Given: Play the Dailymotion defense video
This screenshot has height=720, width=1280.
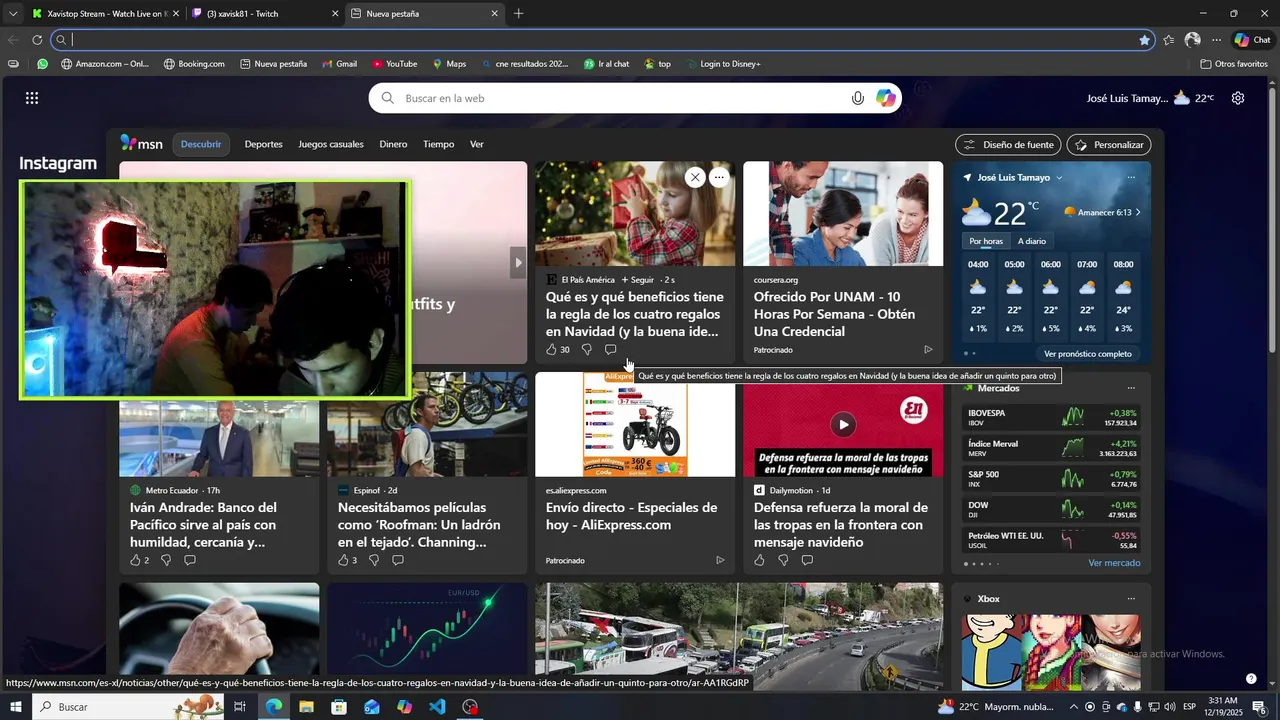Looking at the screenshot, I should coord(843,424).
